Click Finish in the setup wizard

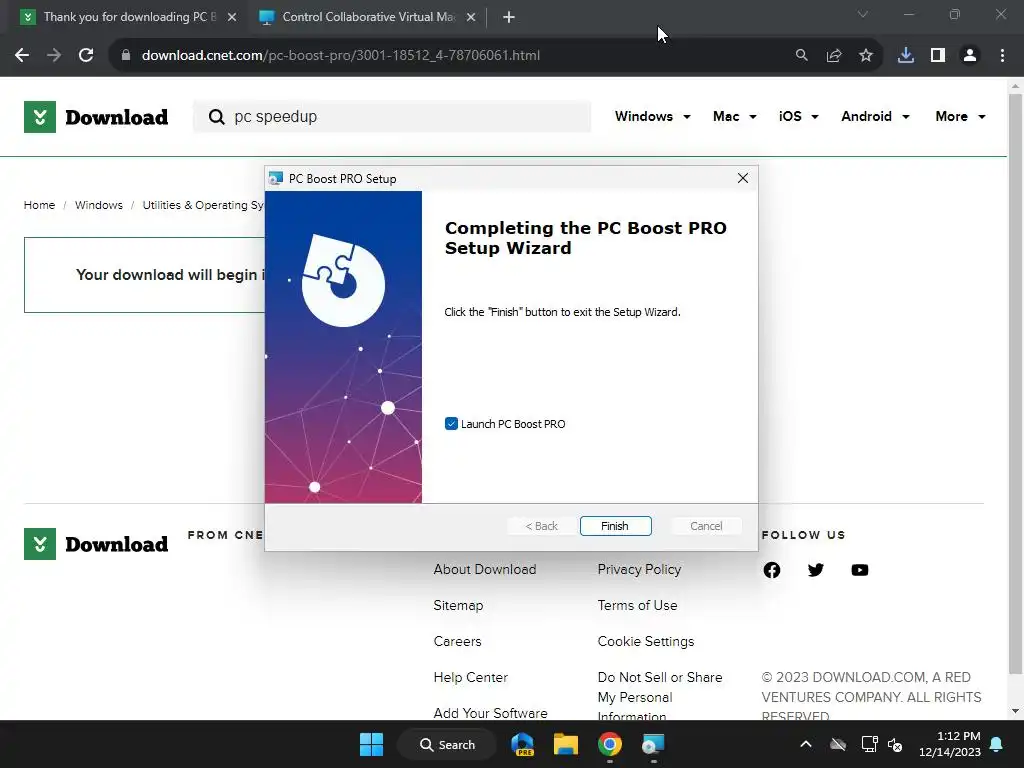(615, 526)
